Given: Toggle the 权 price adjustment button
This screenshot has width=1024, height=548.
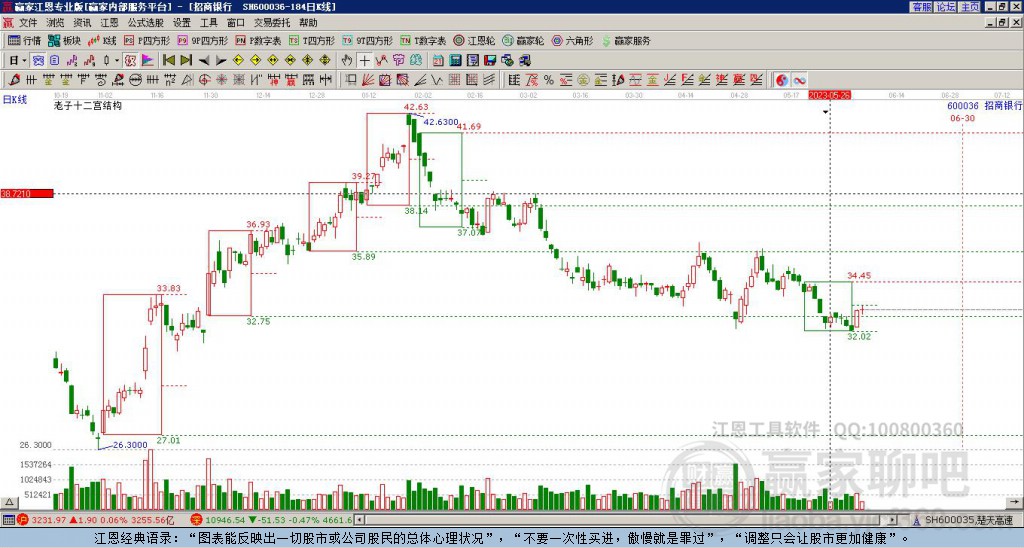Looking at the screenshot, I should [130, 60].
